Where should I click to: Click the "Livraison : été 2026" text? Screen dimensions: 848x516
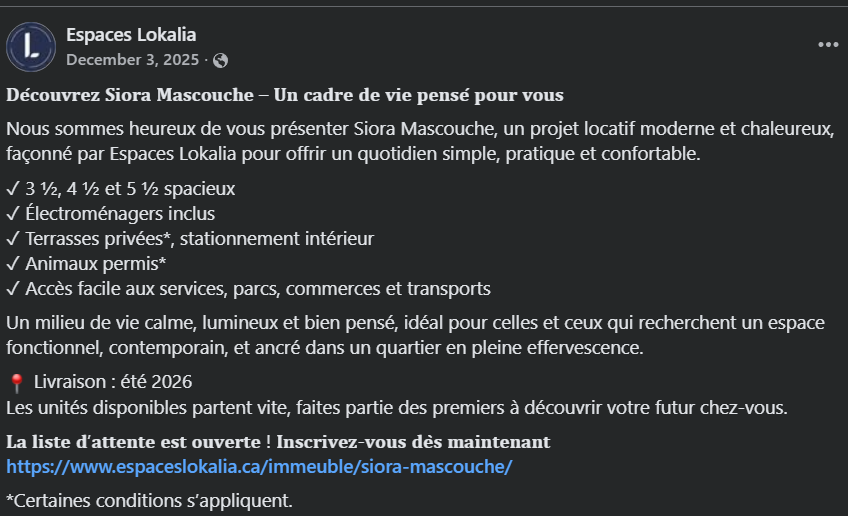coord(112,382)
